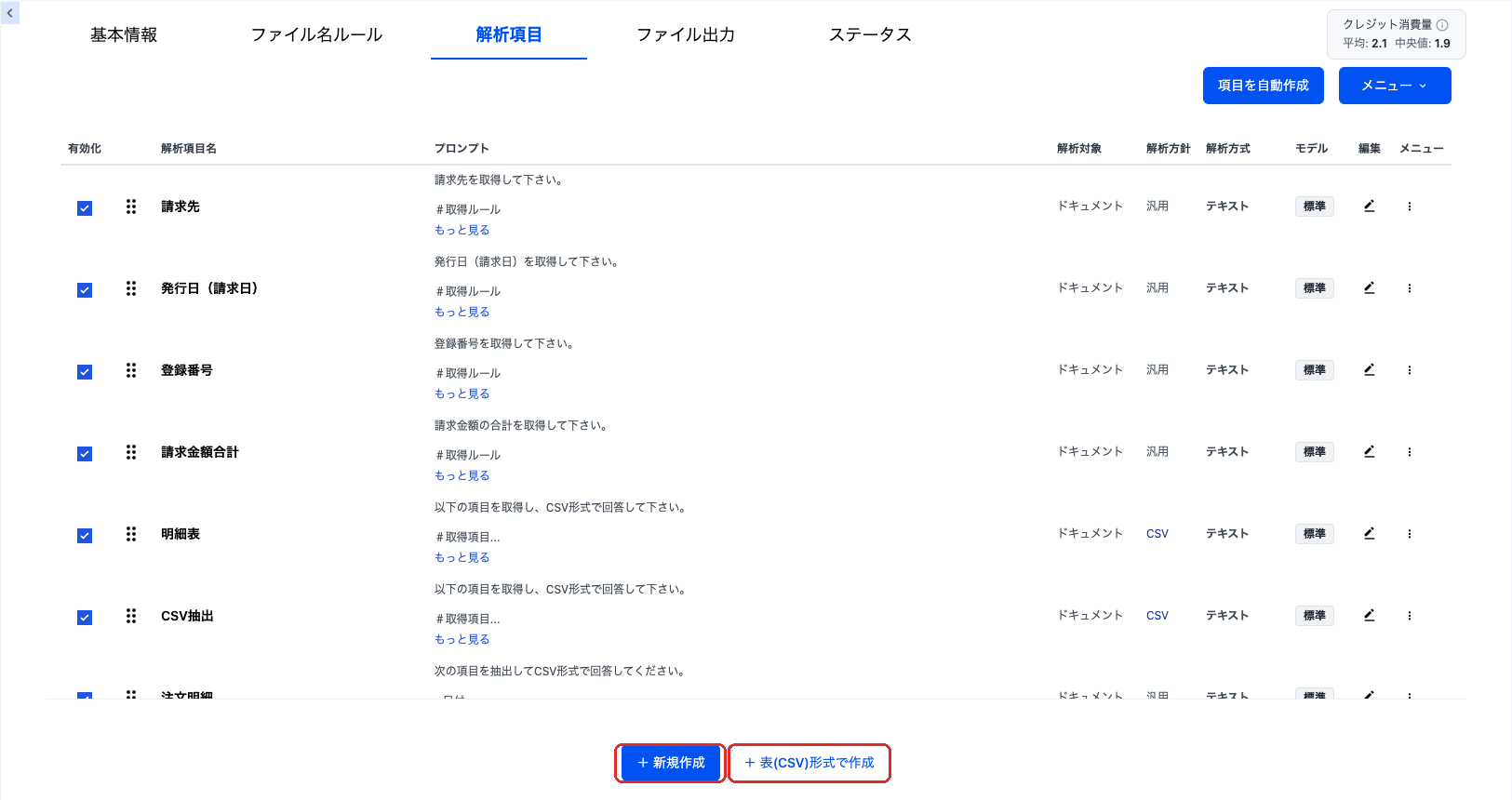1512x800 pixels.
Task: Open three-dot menu for 発行日（請求日） row
Action: click(1410, 288)
